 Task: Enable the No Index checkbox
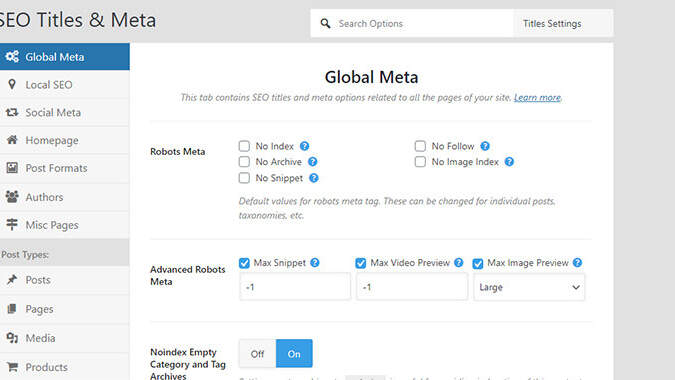tap(244, 146)
